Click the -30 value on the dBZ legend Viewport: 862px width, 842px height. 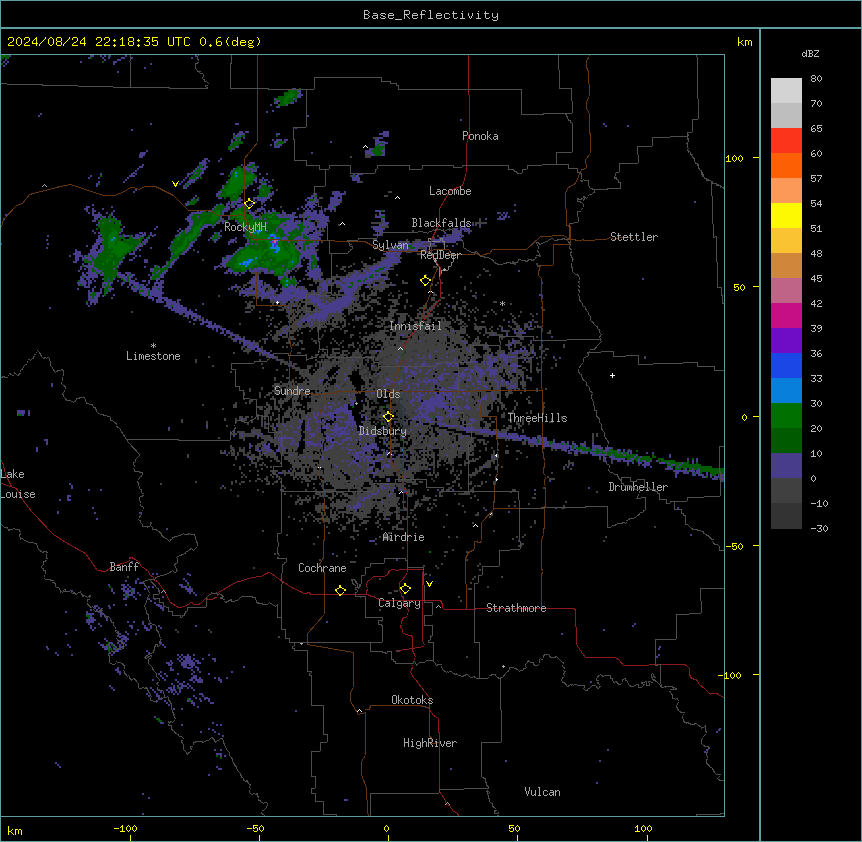coord(819,528)
